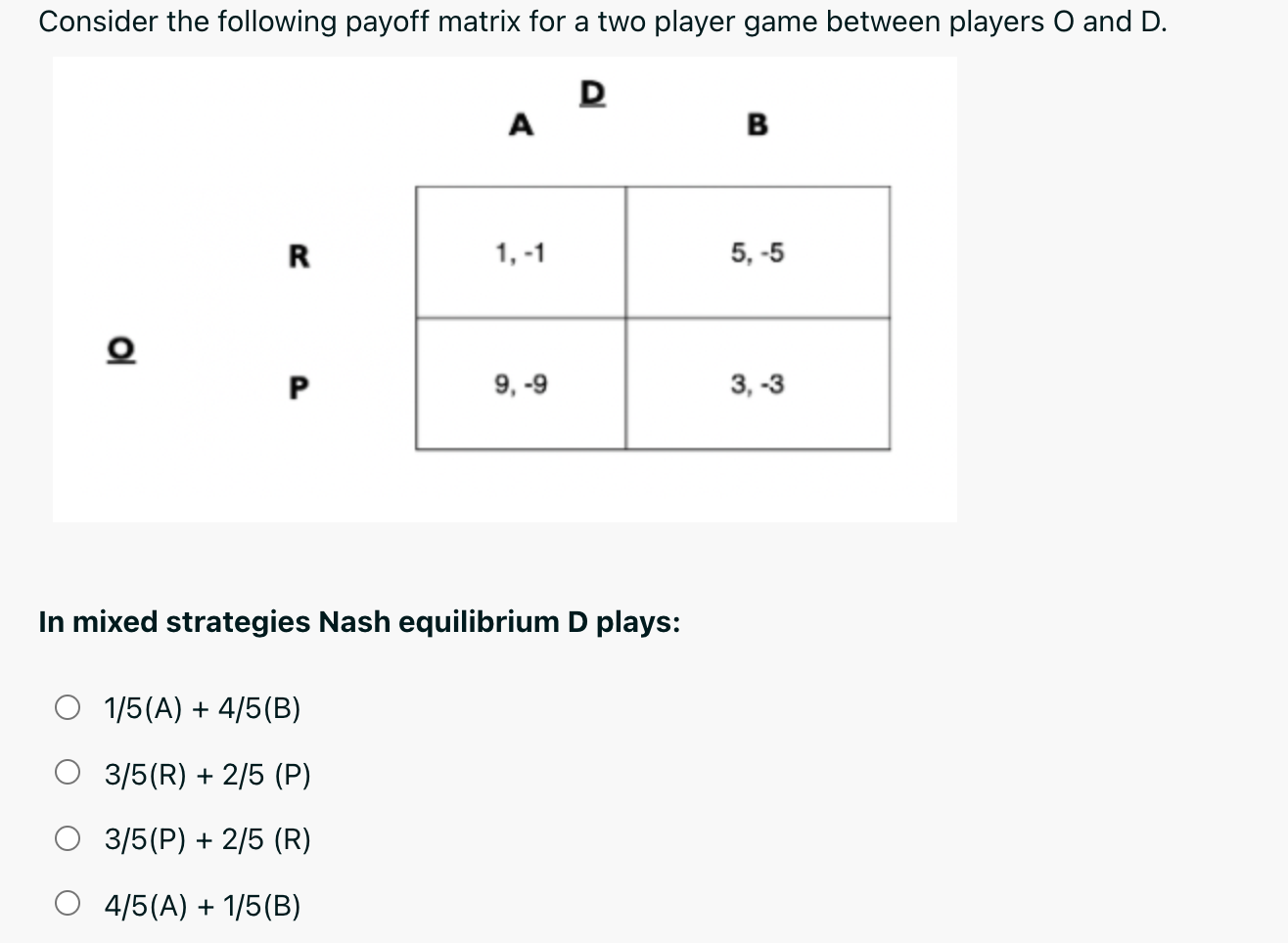Click the answer text 1/5(A) + 4/5(B)
The width and height of the screenshot is (1288, 943).
point(202,708)
